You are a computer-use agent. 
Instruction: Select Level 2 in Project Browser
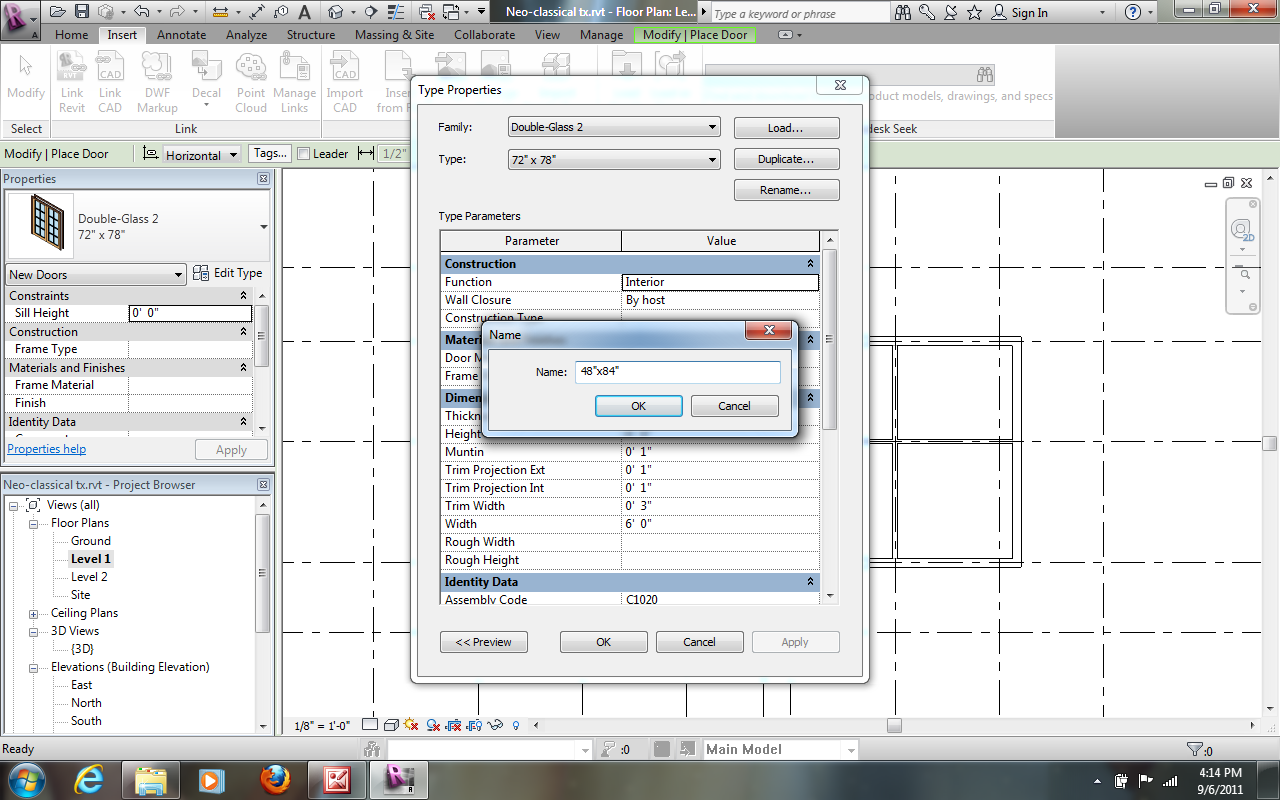pyautogui.click(x=89, y=577)
